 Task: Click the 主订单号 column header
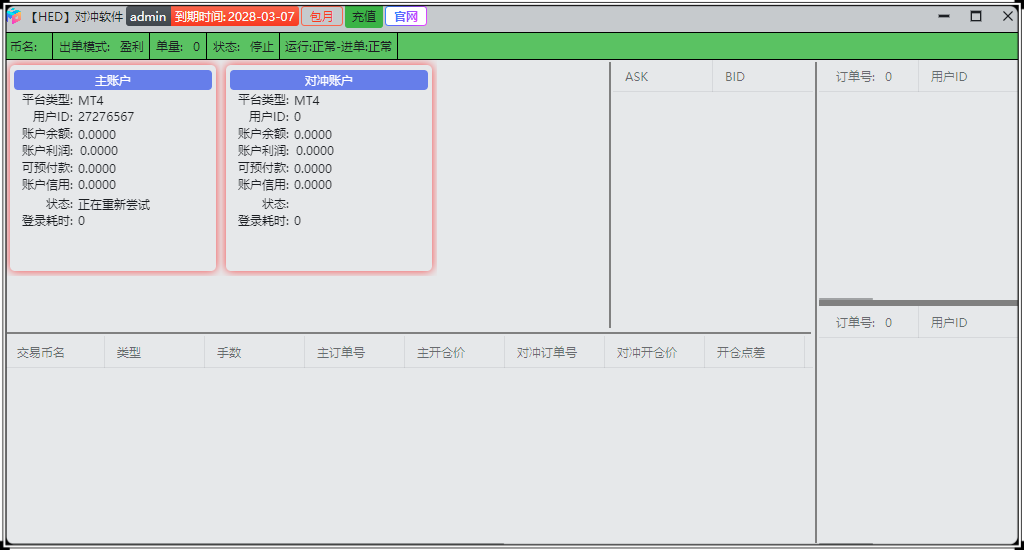tap(341, 353)
